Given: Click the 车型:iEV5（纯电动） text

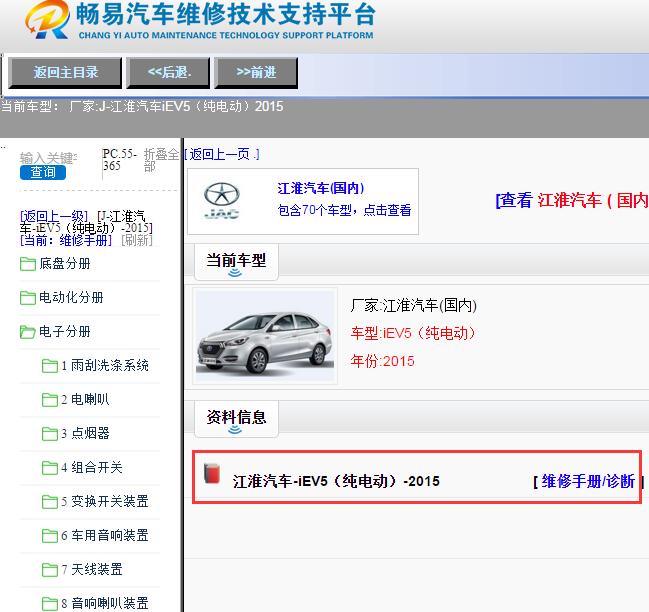Looking at the screenshot, I should coord(413,333).
